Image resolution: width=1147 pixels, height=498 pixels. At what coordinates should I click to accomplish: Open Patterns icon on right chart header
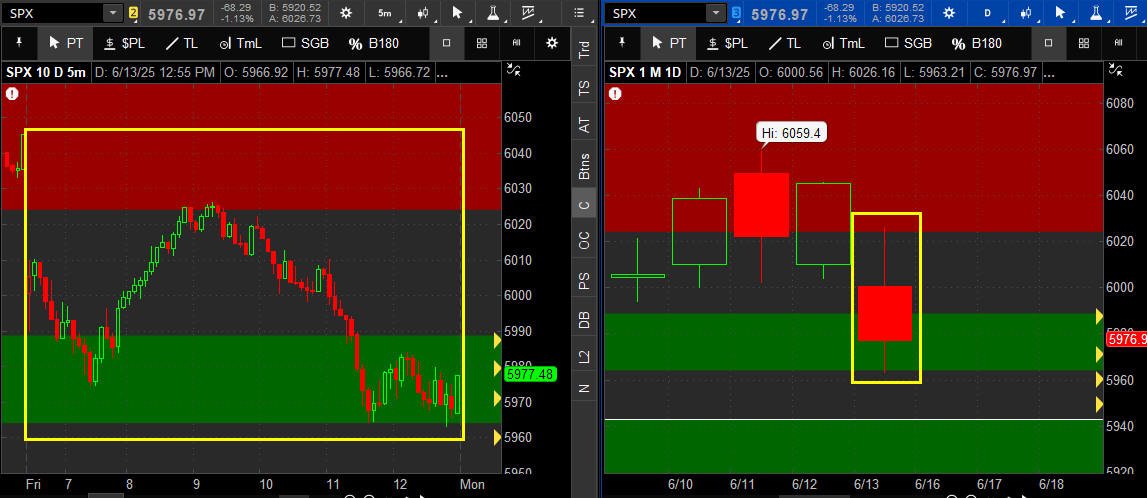click(x=1132, y=12)
